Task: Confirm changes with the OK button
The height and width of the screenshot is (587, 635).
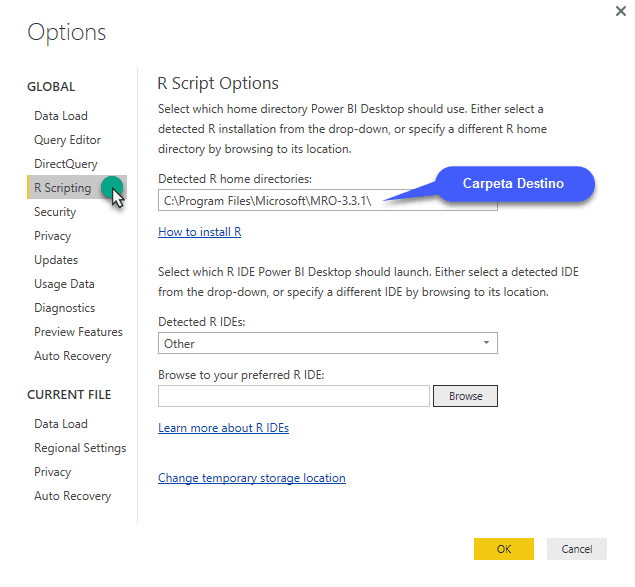Action: coord(503,549)
